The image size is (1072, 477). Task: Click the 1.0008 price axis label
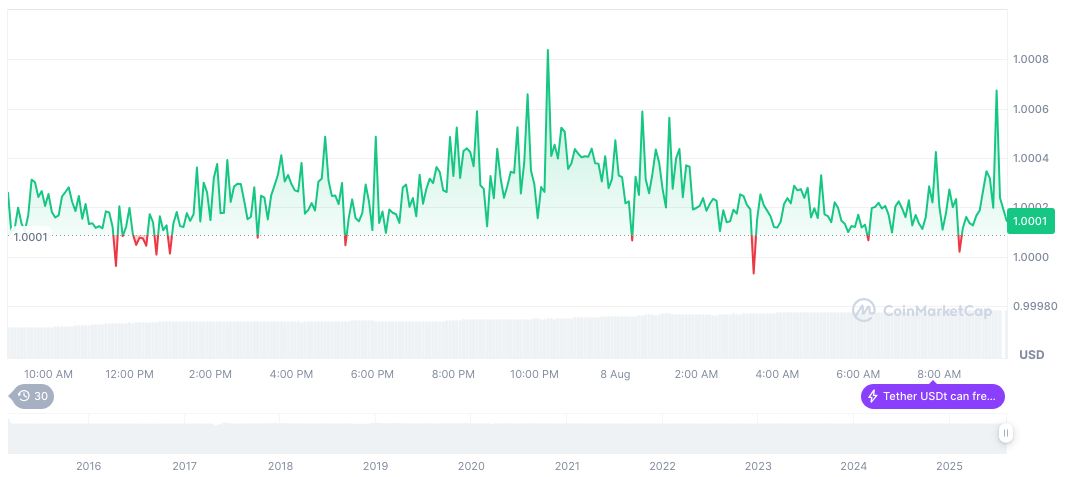(1030, 60)
